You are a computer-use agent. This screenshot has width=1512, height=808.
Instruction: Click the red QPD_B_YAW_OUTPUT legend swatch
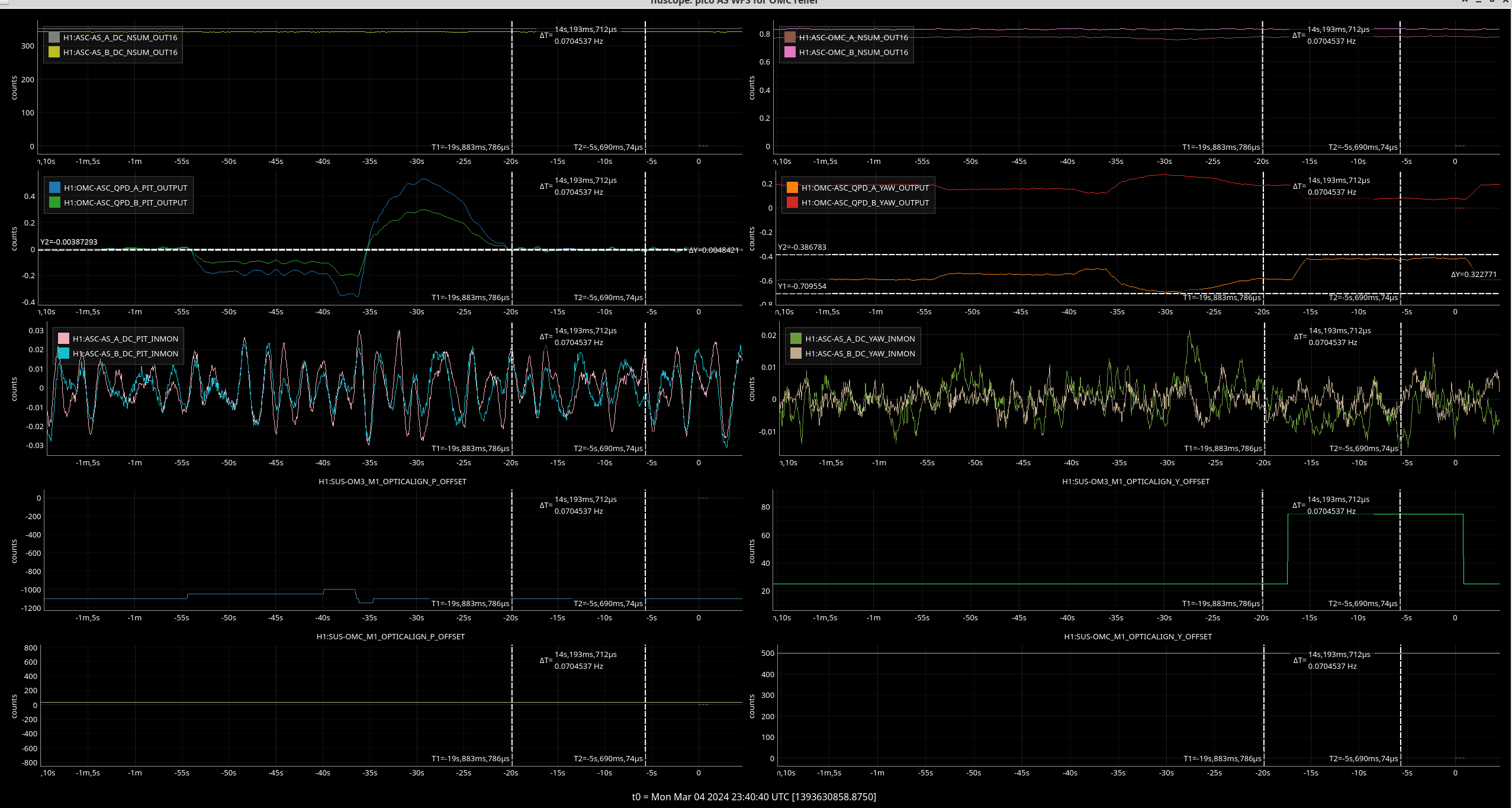[x=792, y=202]
